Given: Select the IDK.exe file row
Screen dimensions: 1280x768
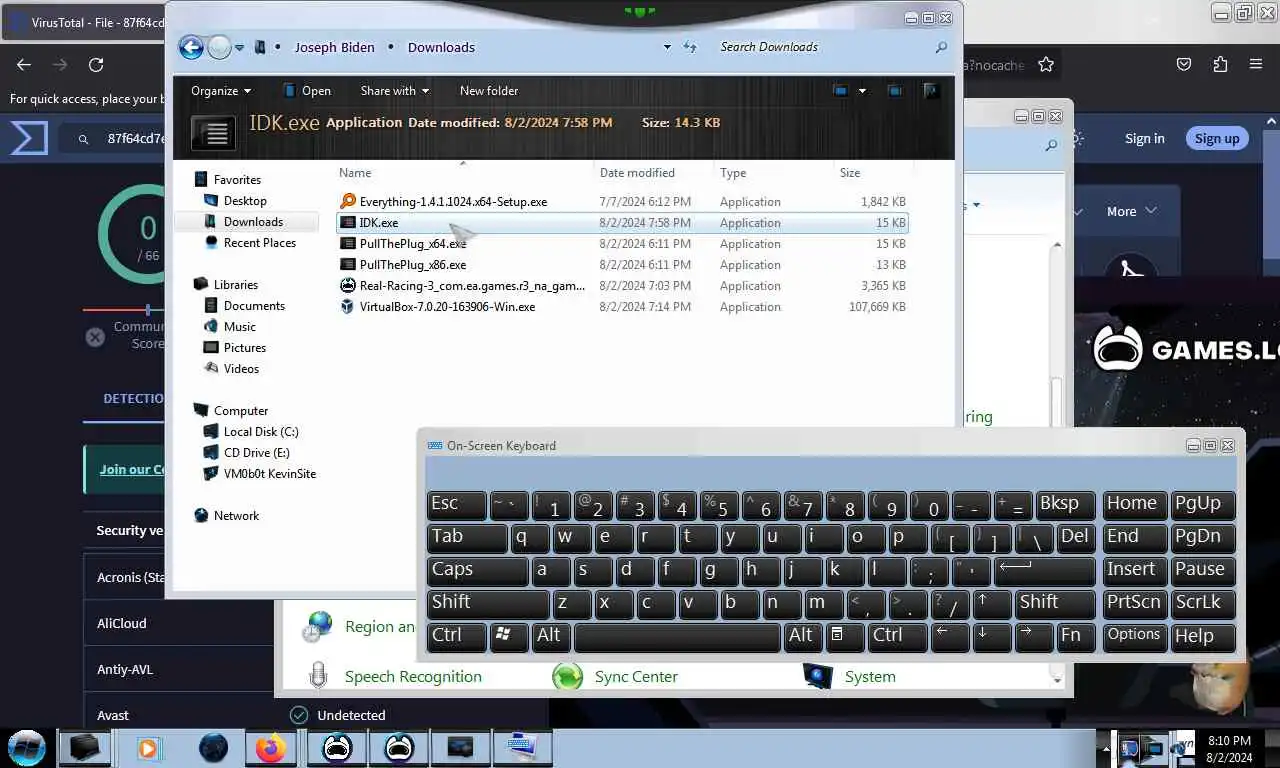Looking at the screenshot, I should tap(622, 223).
